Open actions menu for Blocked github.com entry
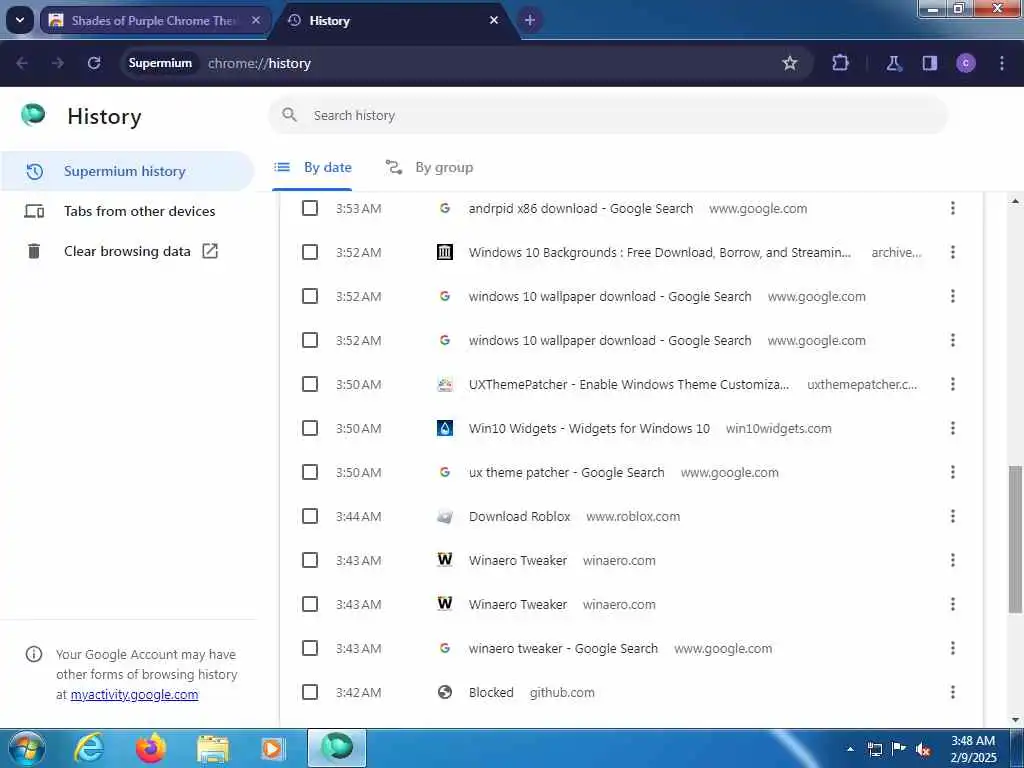Screen dimensions: 1024x768 (953, 692)
